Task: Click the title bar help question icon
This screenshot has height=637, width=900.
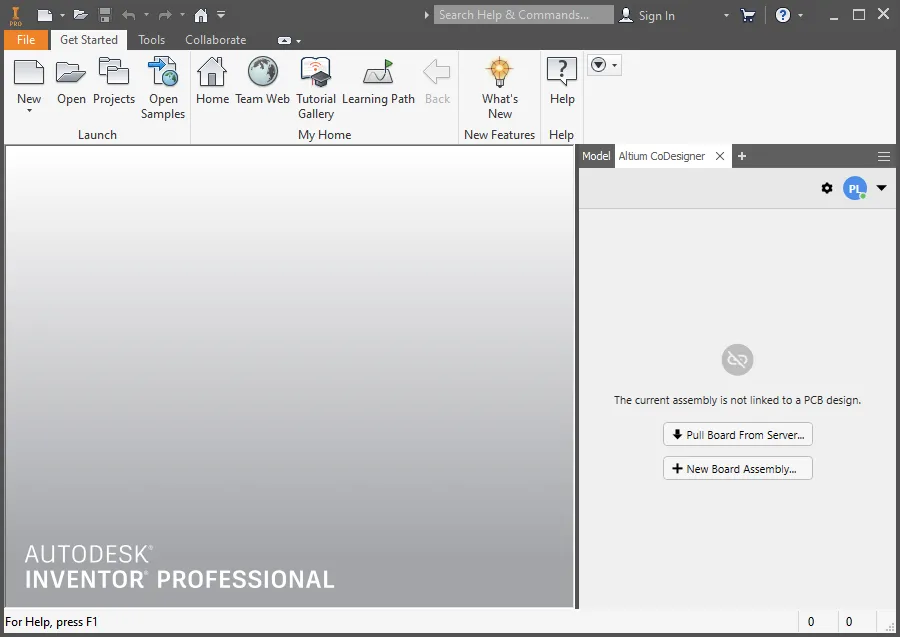Action: [783, 15]
